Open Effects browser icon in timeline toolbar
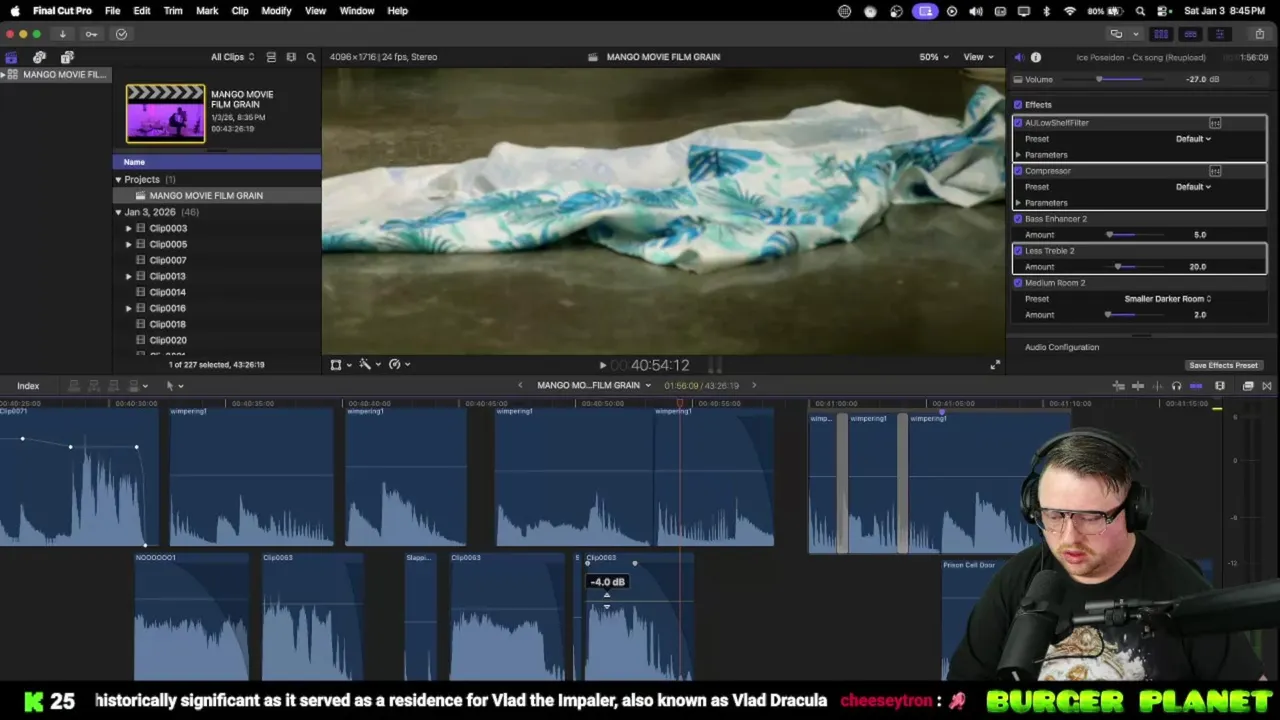1280x720 pixels. (x=1248, y=386)
